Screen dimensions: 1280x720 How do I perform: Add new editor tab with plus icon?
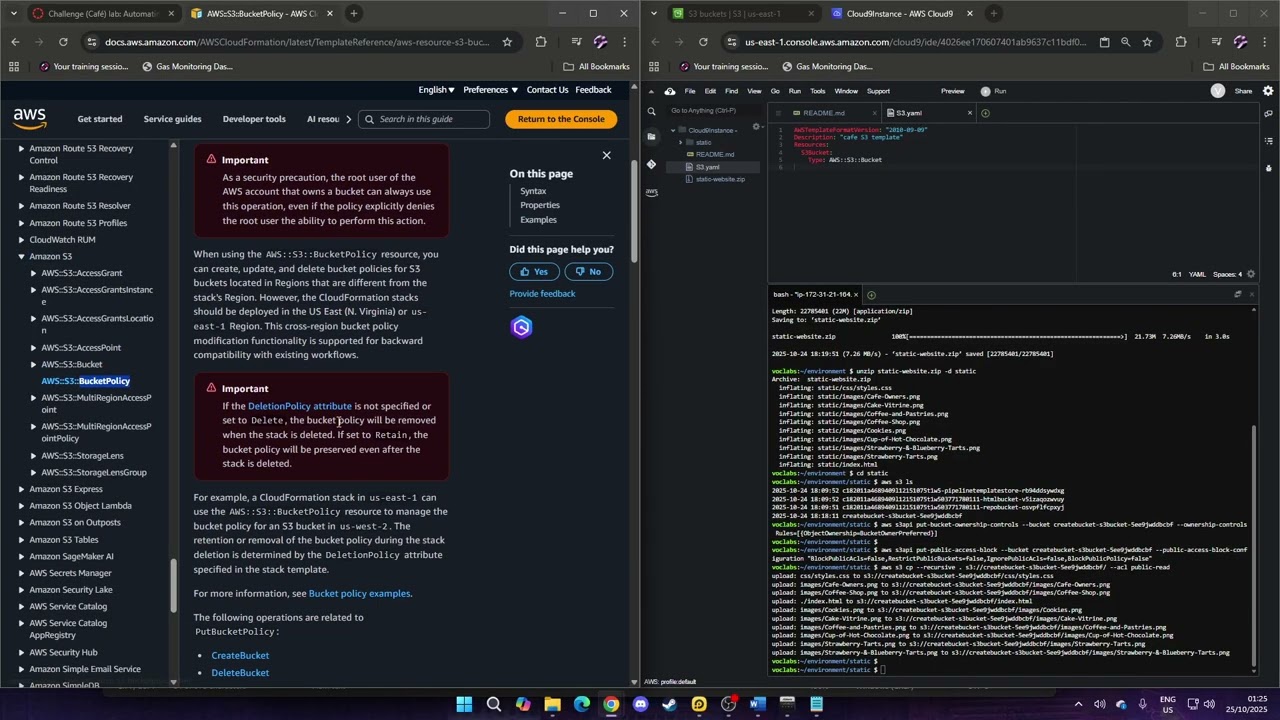pyautogui.click(x=985, y=113)
